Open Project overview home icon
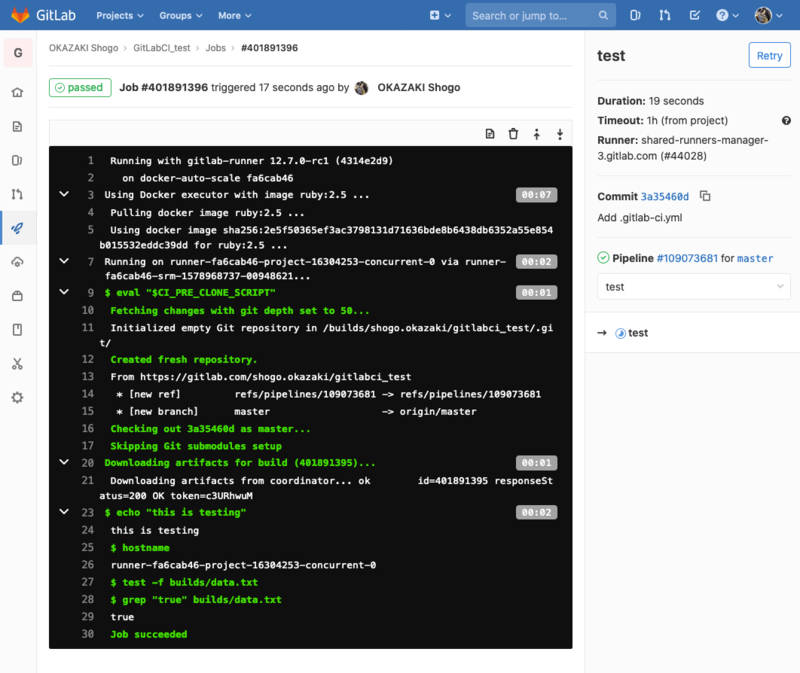Screen dimensions: 800x673 [x=17, y=92]
